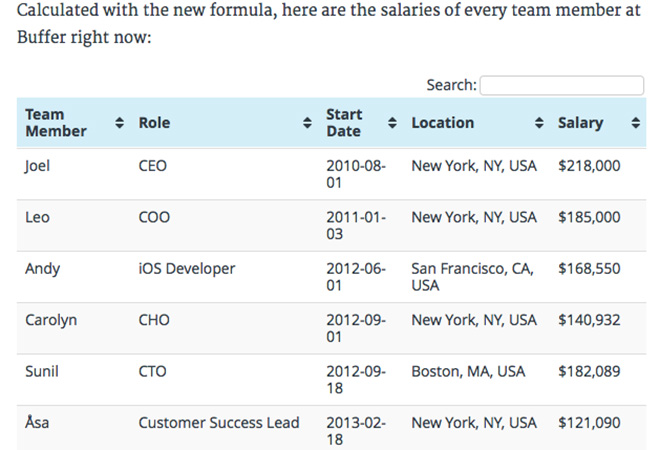The image size is (660, 450).
Task: Click the Team Member sort arrows icon
Action: point(120,123)
